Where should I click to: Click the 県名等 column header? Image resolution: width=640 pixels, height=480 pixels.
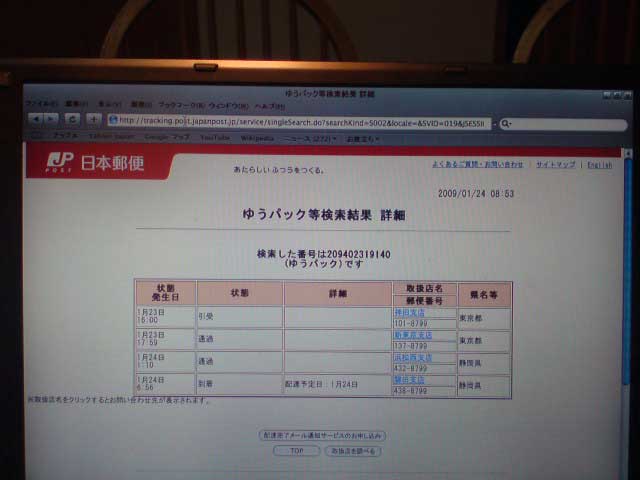tap(484, 294)
